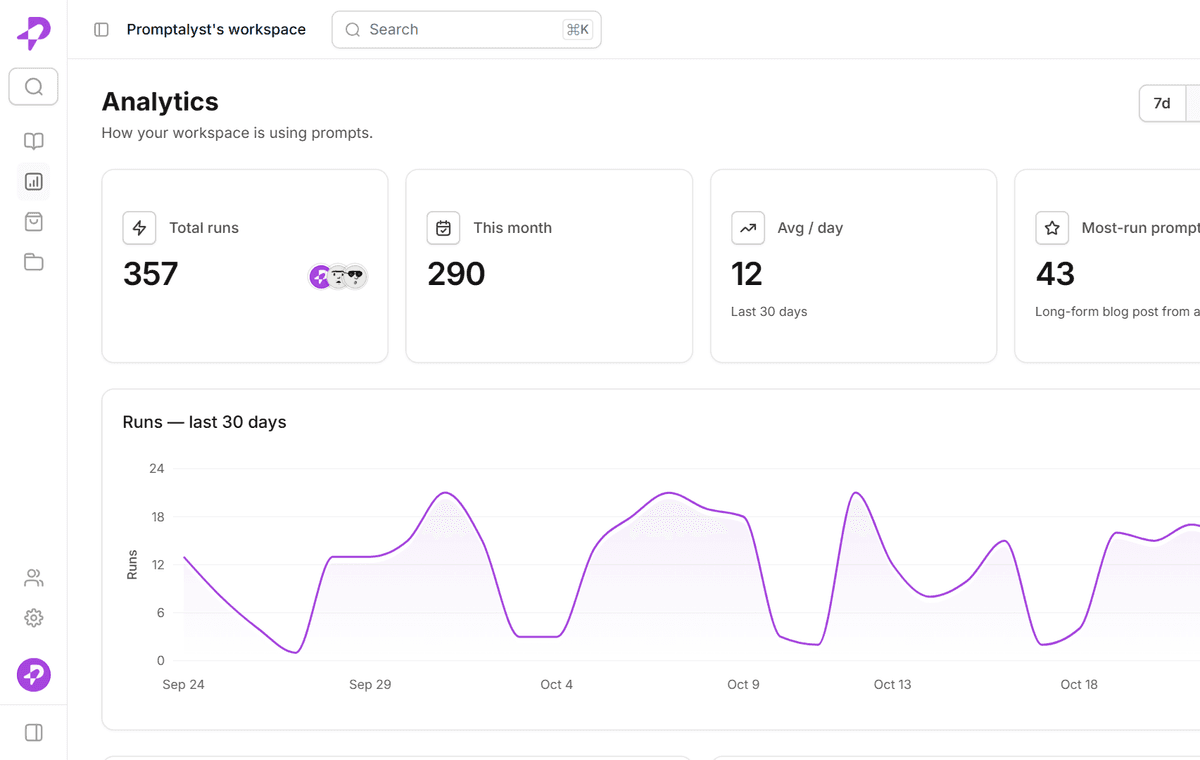This screenshot has height=760, width=1200.
Task: Click the Long-form blog post prompt name
Action: pyautogui.click(x=1117, y=312)
